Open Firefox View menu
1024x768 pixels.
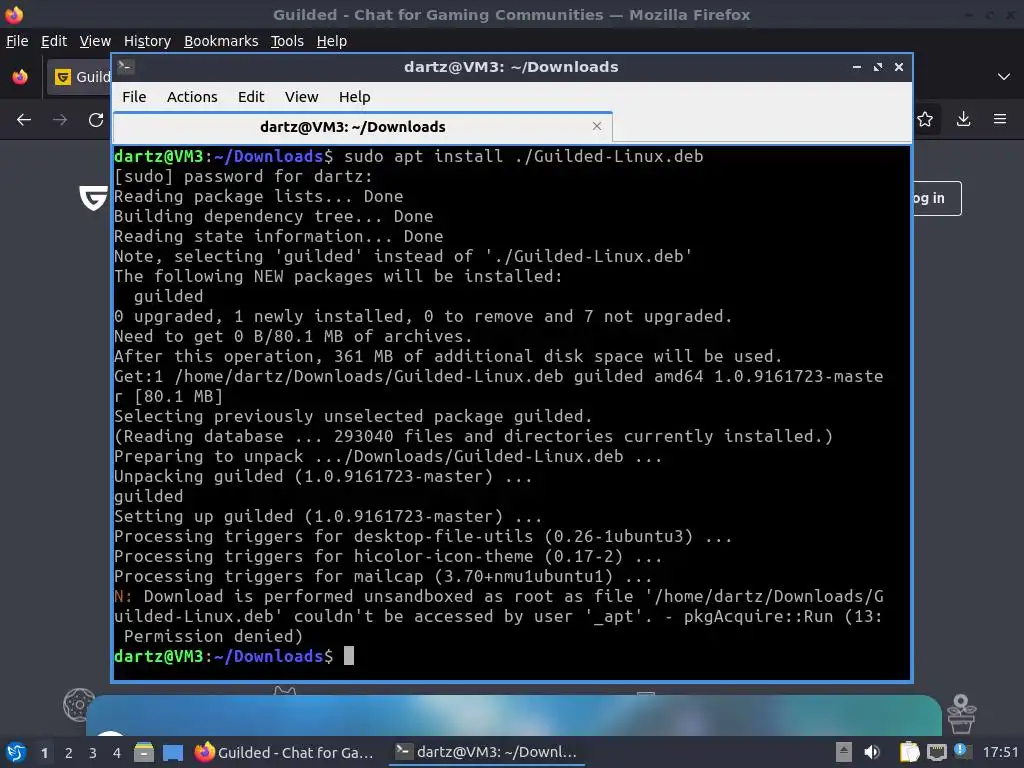tap(95, 41)
